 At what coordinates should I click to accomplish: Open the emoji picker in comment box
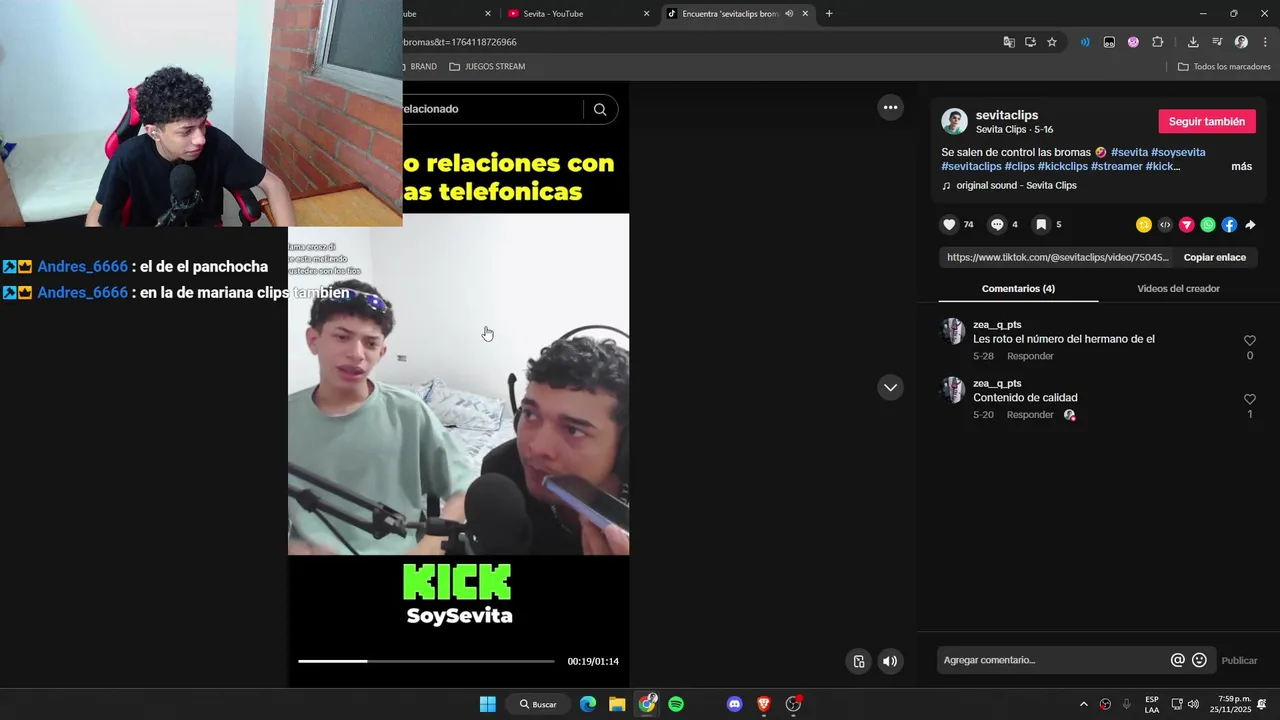(1200, 660)
